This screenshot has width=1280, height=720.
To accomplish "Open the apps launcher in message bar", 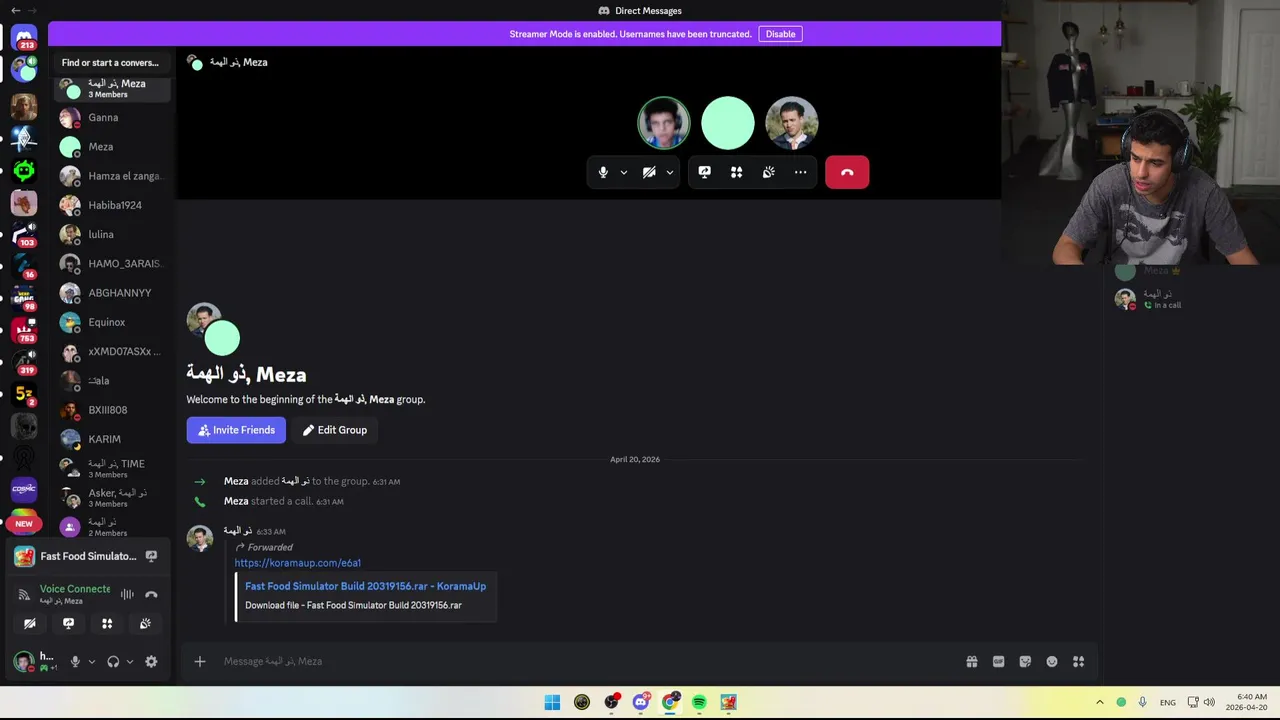I will click(x=1078, y=661).
